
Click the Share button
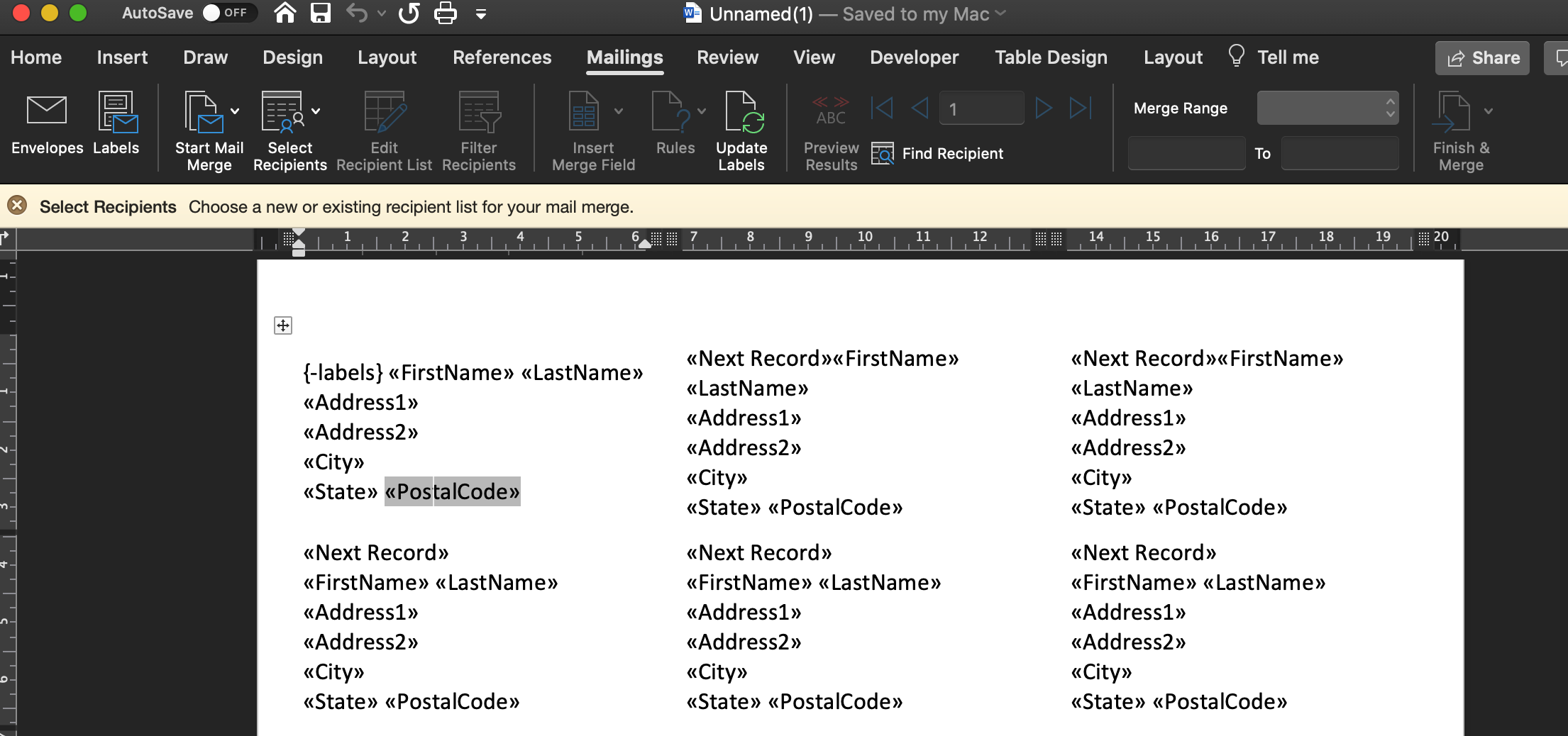point(1482,57)
